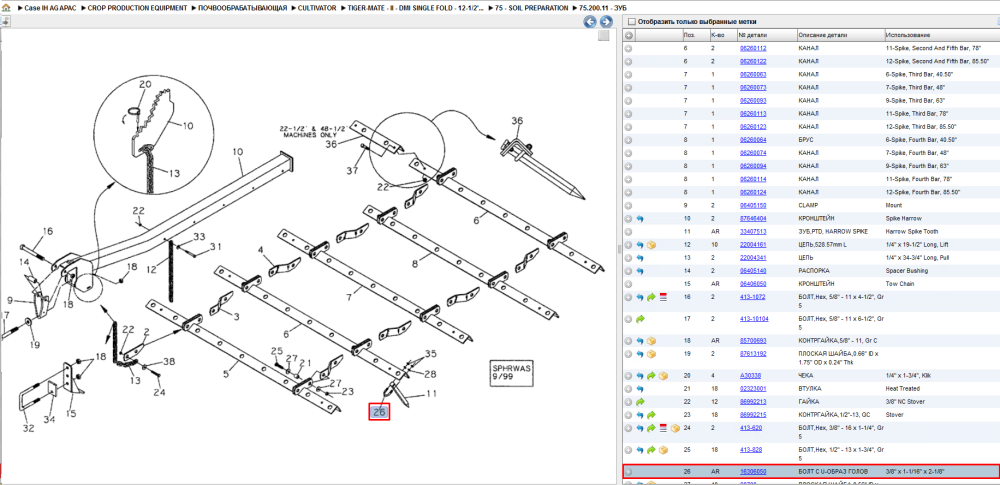Click 'БРУС' description cell

(806, 140)
